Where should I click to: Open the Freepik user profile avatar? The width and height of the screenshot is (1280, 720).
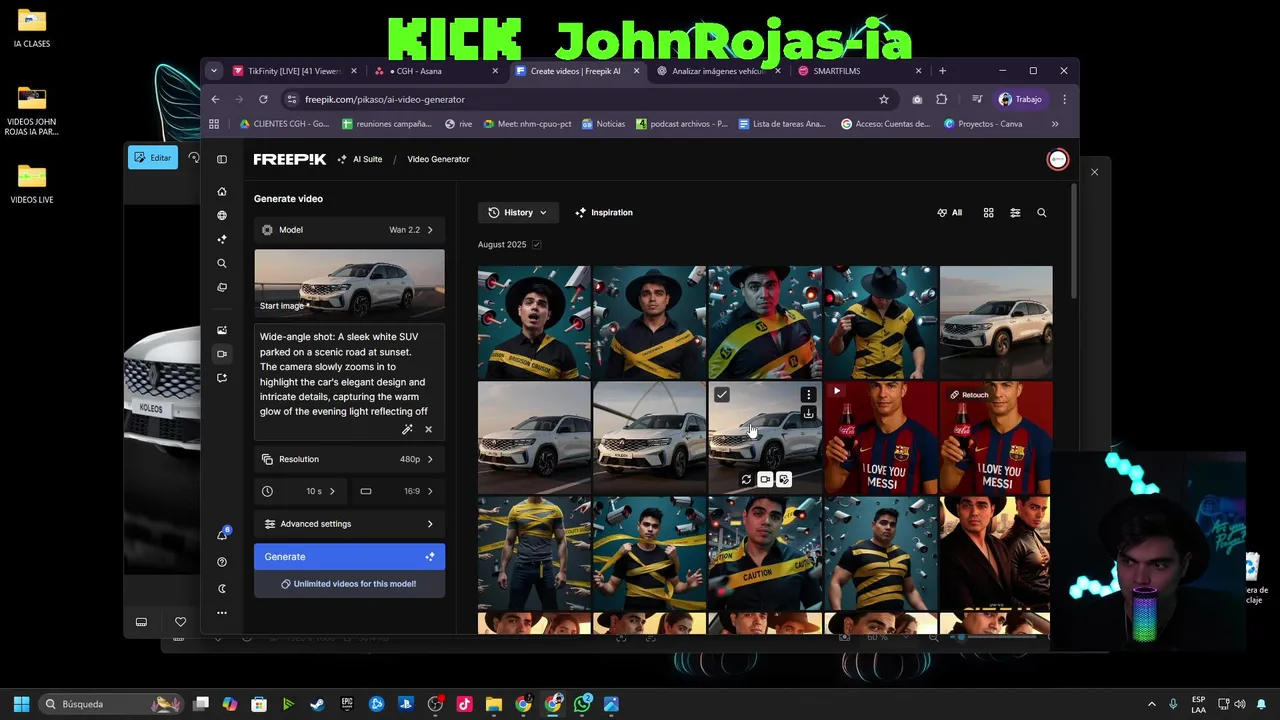[x=1057, y=159]
